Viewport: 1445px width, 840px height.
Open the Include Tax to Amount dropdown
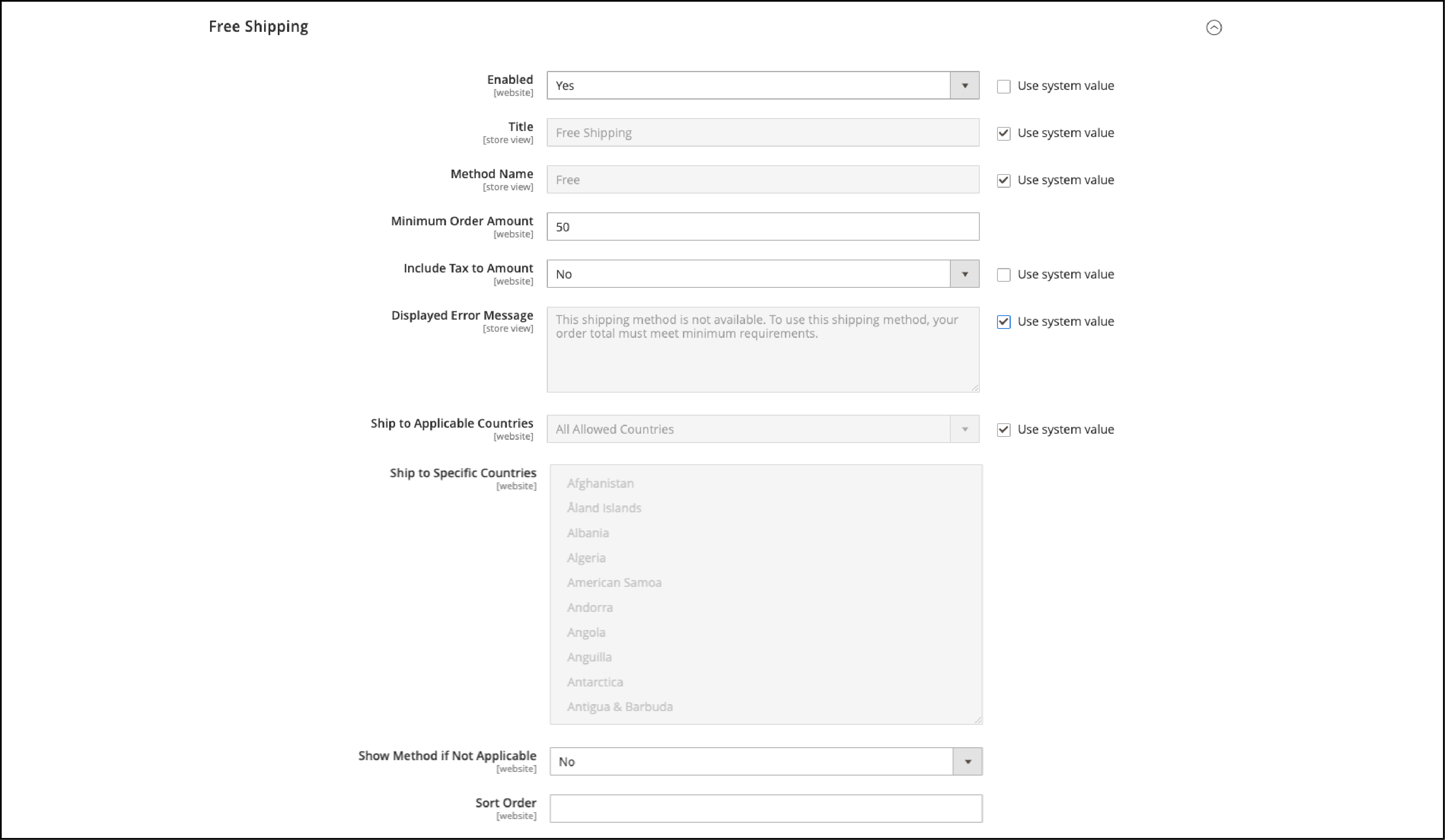pyautogui.click(x=763, y=274)
